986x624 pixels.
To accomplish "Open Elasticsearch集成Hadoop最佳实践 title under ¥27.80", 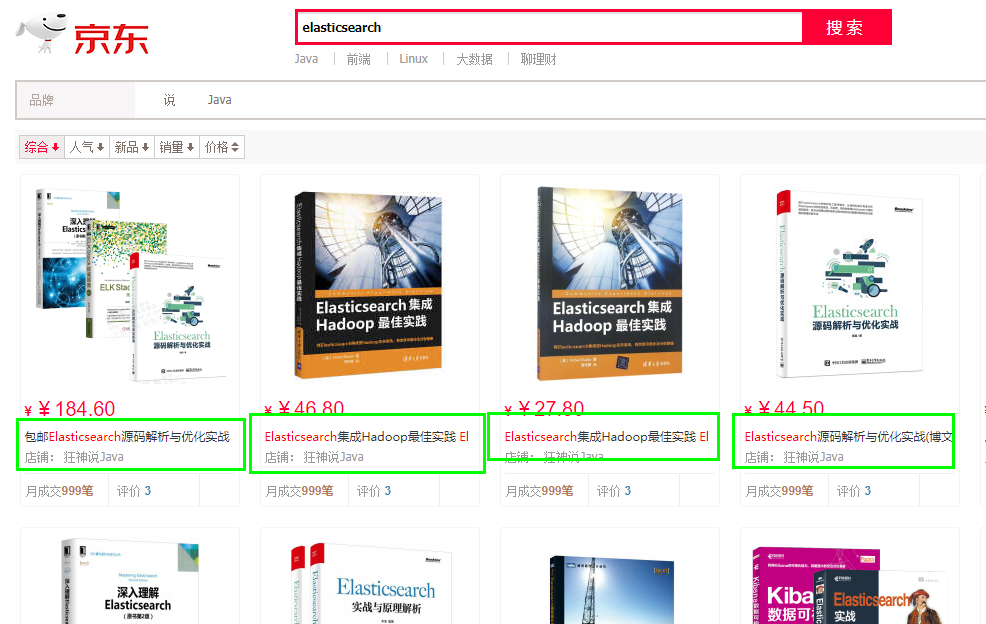I will (x=607, y=437).
